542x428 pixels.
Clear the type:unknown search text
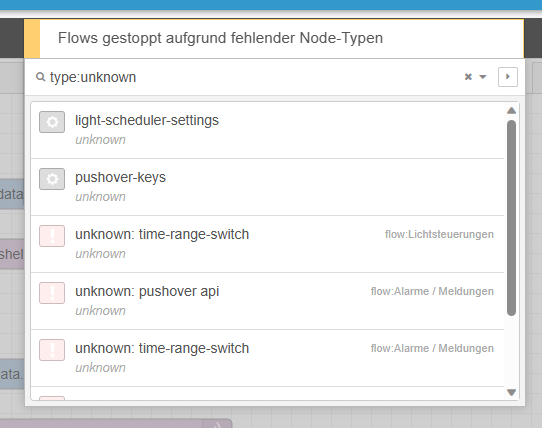coord(468,77)
